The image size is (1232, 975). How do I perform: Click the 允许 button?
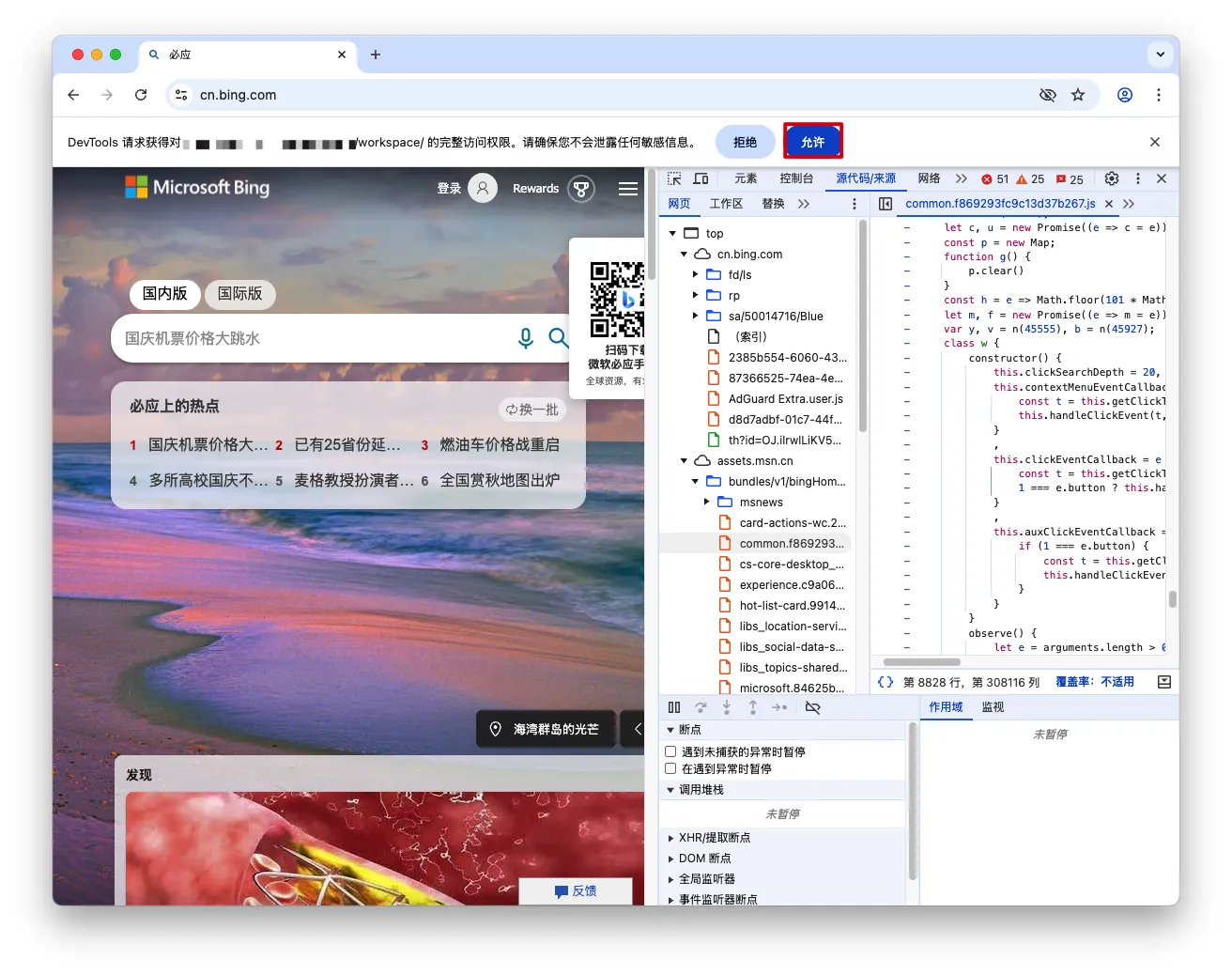pyautogui.click(x=812, y=142)
